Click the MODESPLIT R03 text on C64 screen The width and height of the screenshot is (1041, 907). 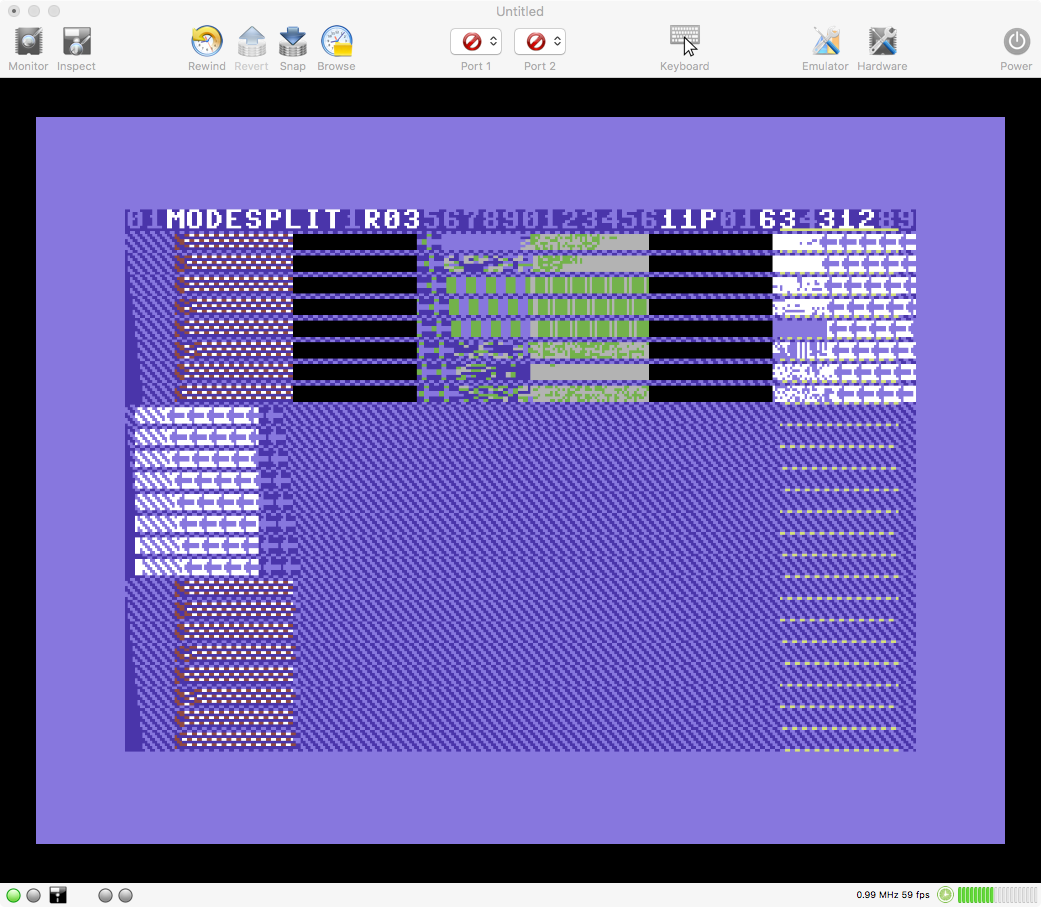click(x=293, y=219)
